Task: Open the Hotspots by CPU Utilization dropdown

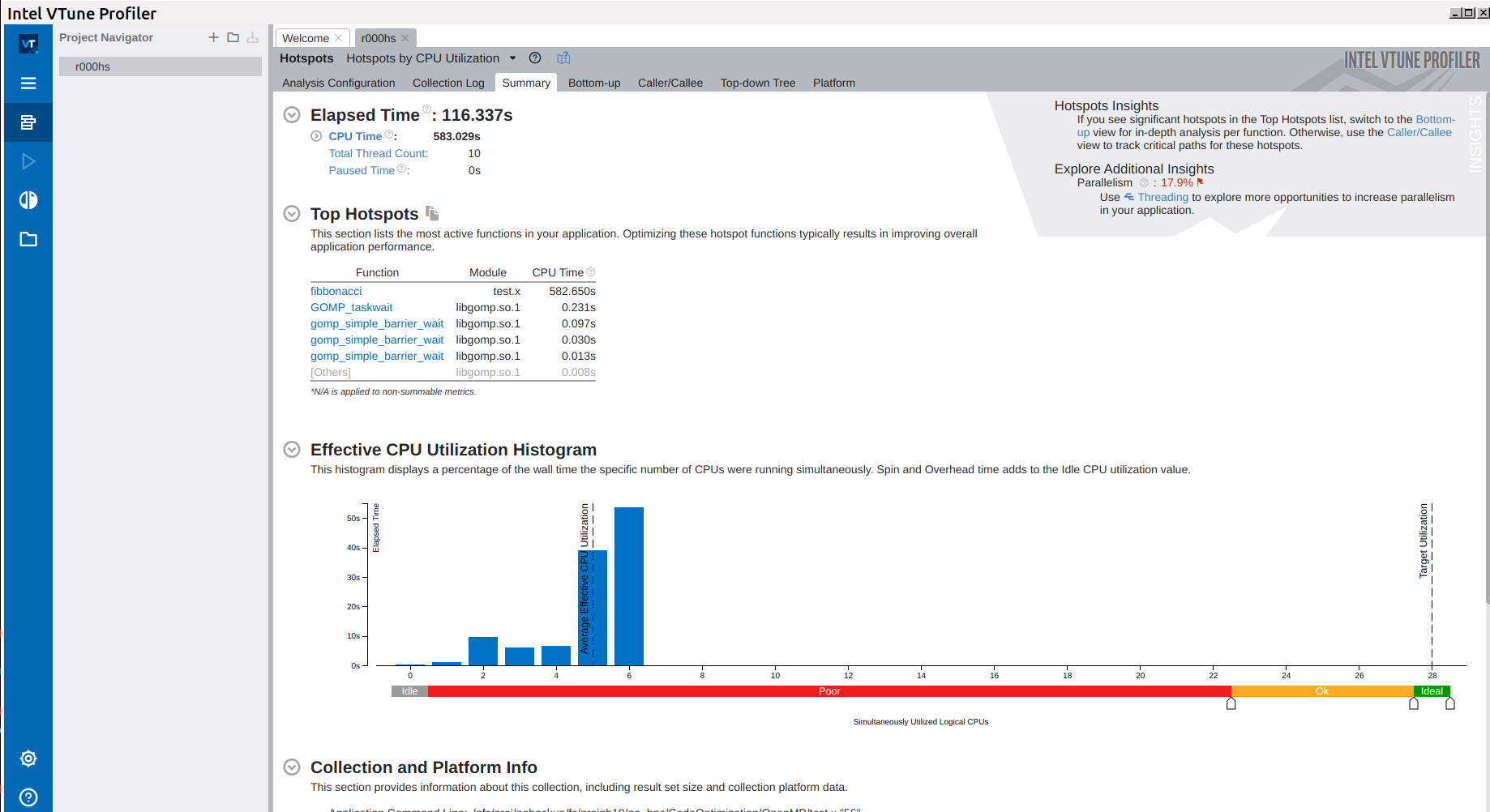Action: 512,58
